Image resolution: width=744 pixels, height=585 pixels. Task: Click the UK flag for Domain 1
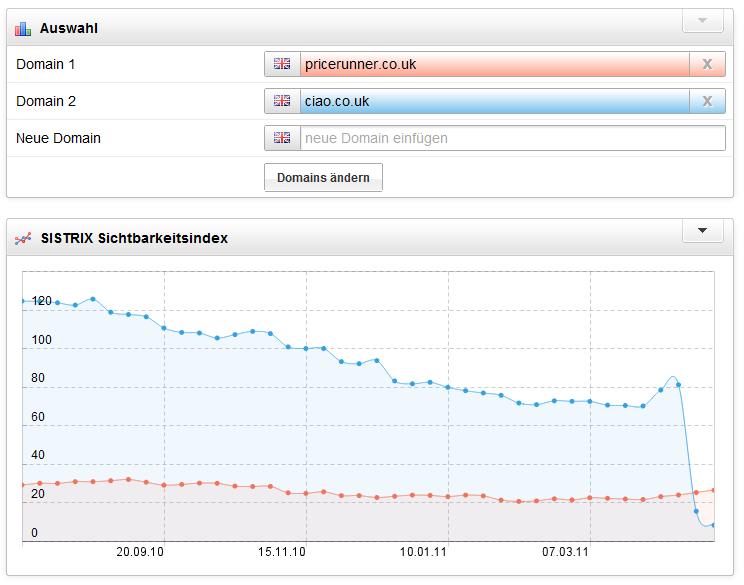click(x=282, y=64)
